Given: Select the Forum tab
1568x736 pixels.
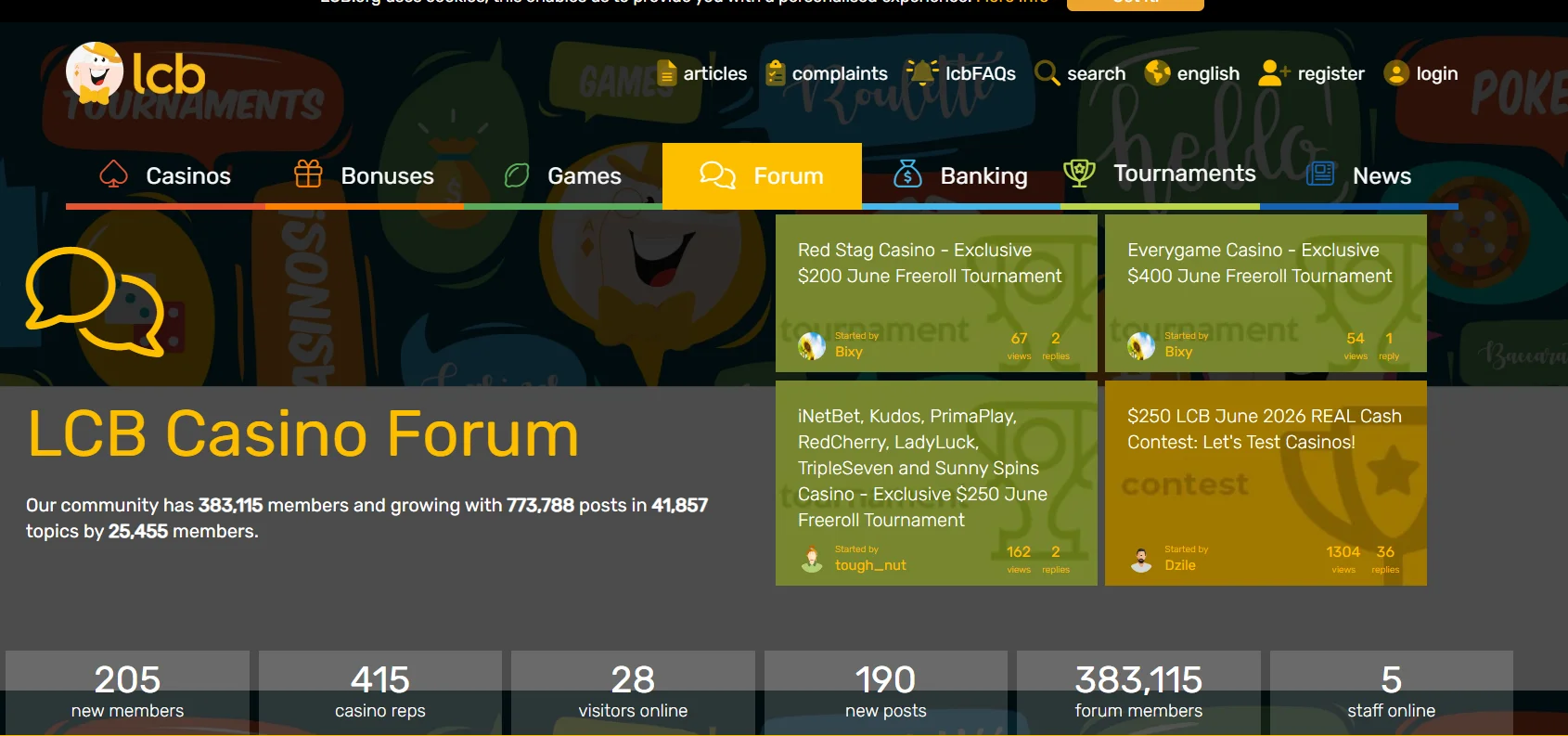Looking at the screenshot, I should [x=762, y=175].
